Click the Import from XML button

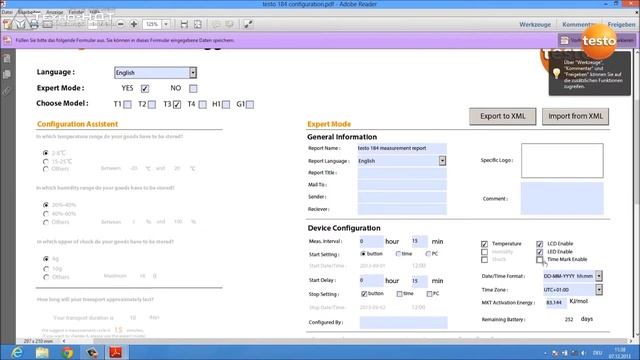pos(576,116)
